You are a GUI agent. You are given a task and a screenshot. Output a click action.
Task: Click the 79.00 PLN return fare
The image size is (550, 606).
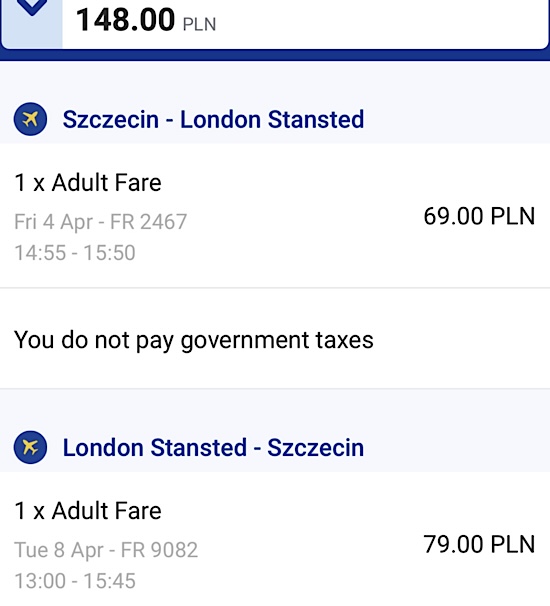point(479,544)
